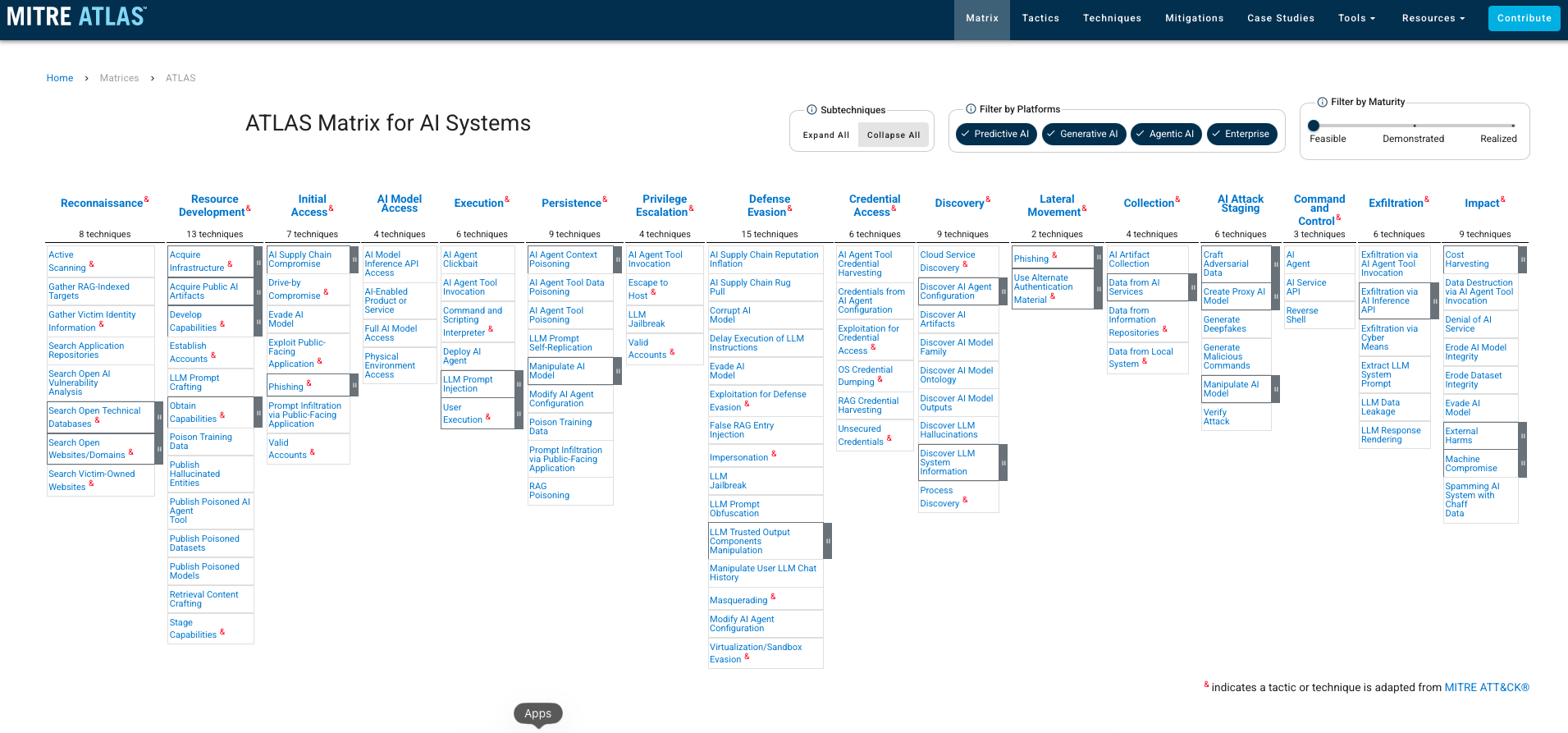
Task: Open the Impact tactic header
Action: pos(1482,204)
